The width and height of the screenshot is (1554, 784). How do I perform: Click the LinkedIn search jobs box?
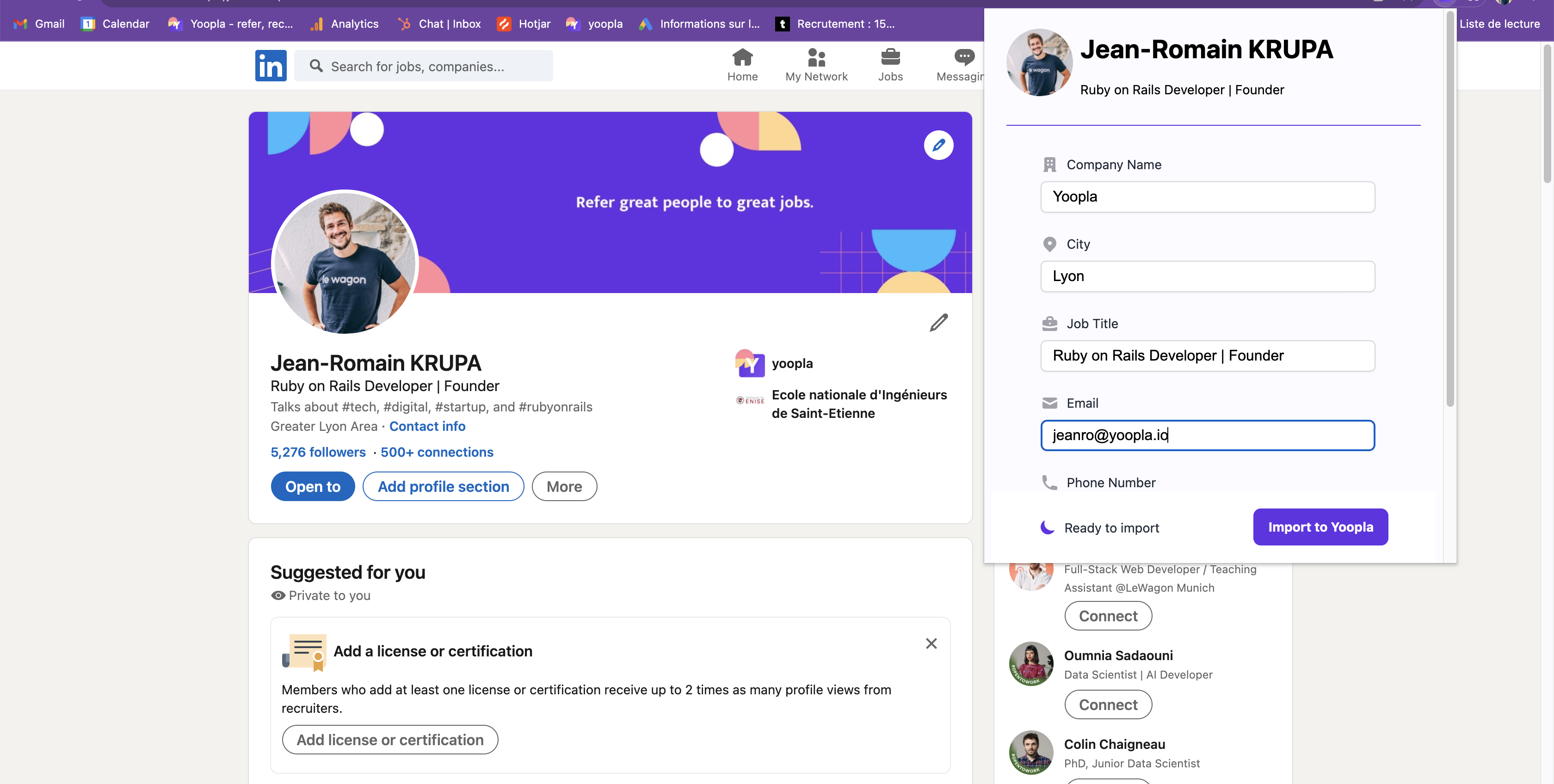tap(424, 67)
